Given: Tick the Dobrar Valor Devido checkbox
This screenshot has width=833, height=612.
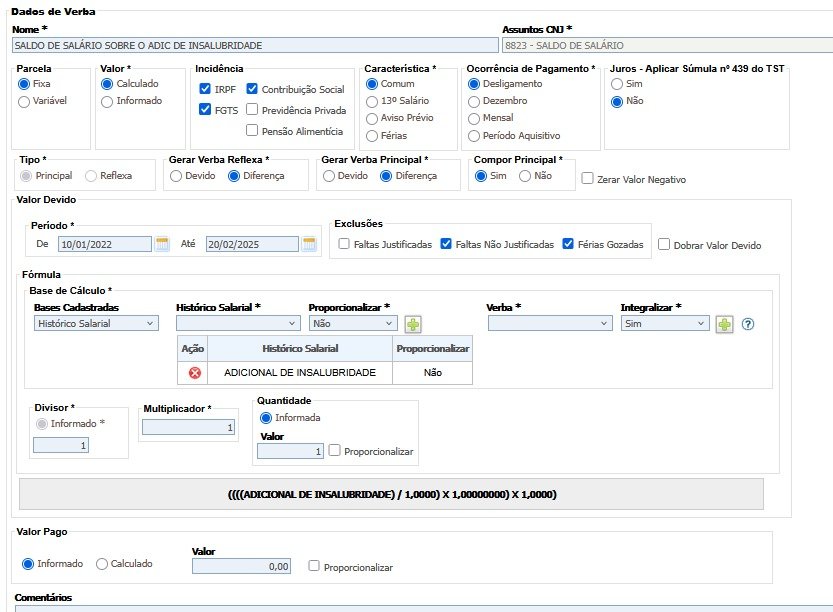Looking at the screenshot, I should [x=664, y=245].
